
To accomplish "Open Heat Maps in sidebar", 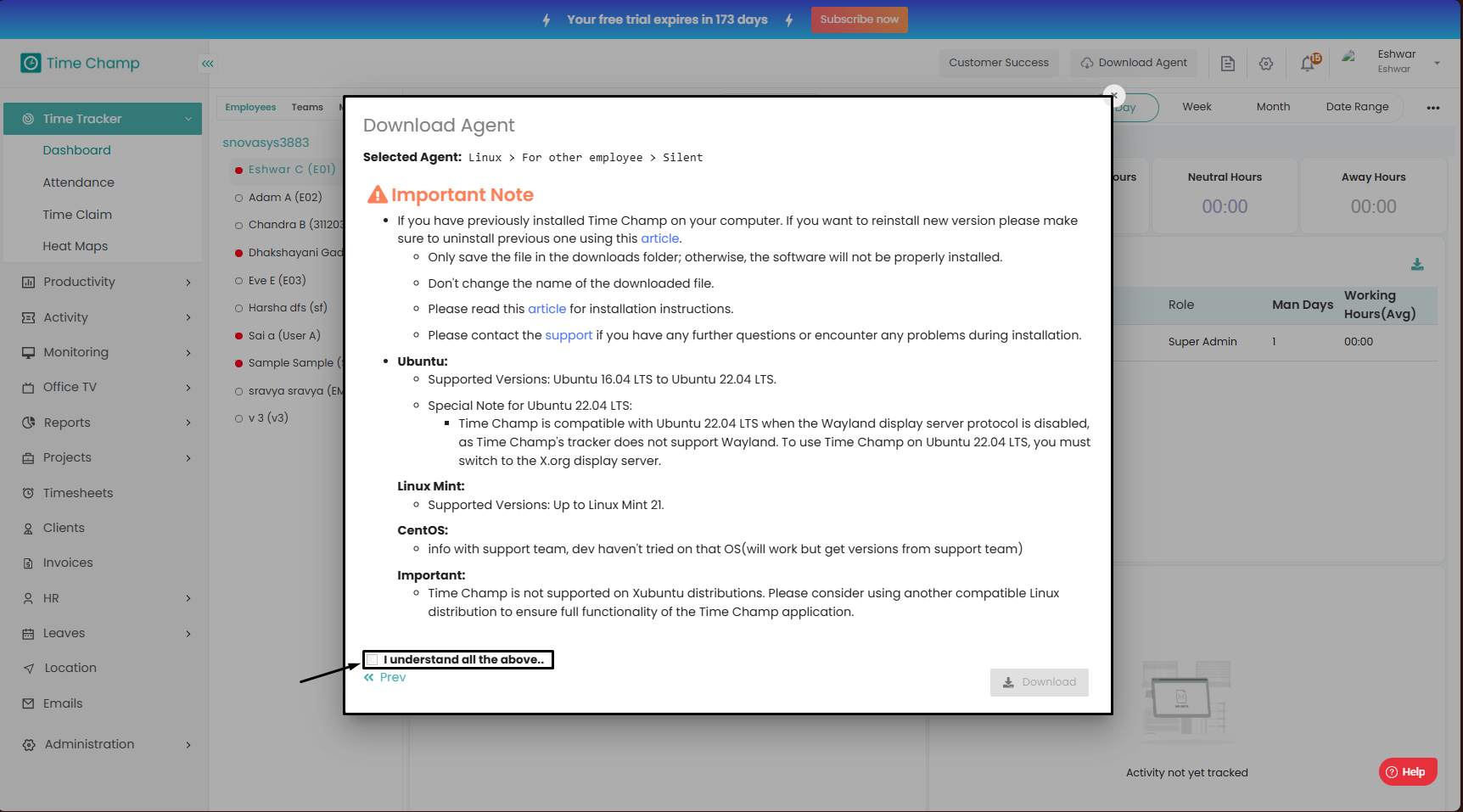I will [x=76, y=246].
